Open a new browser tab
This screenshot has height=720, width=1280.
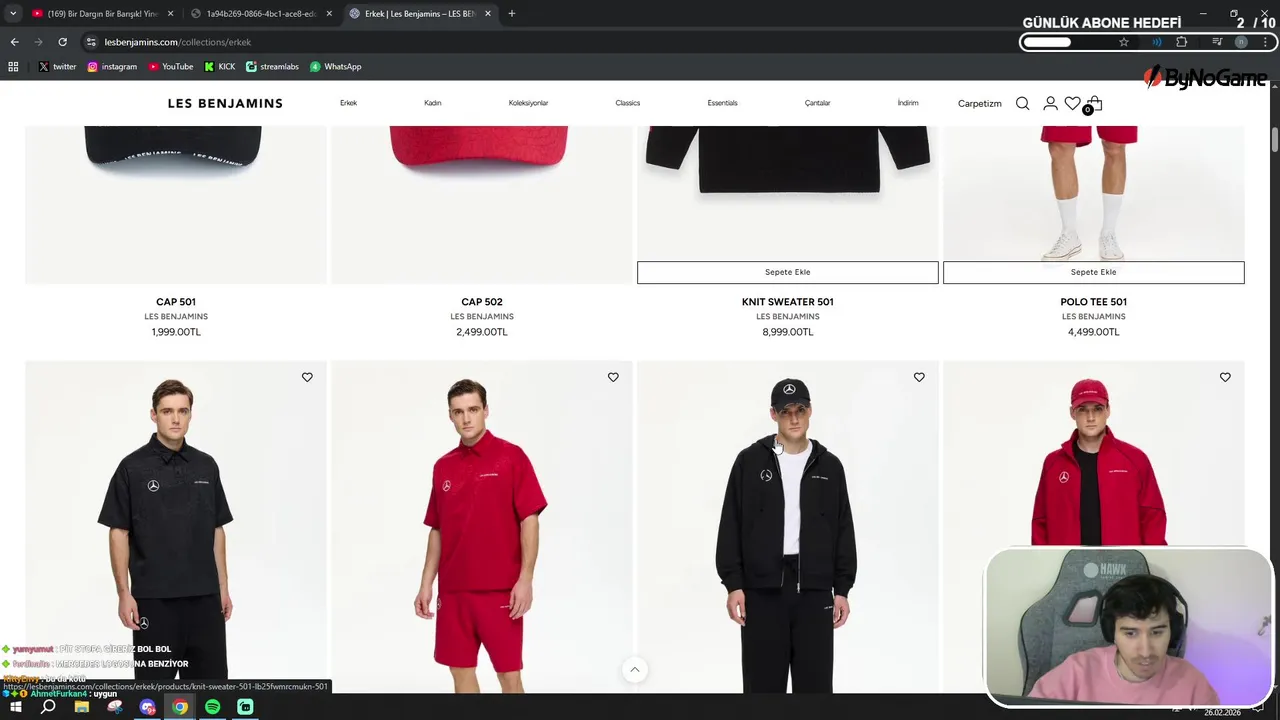pos(511,14)
